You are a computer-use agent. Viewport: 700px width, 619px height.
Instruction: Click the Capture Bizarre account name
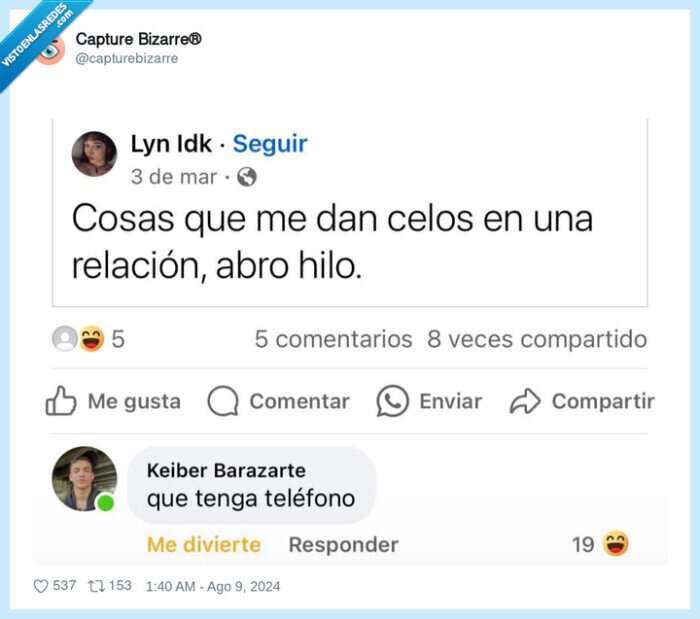point(138,39)
